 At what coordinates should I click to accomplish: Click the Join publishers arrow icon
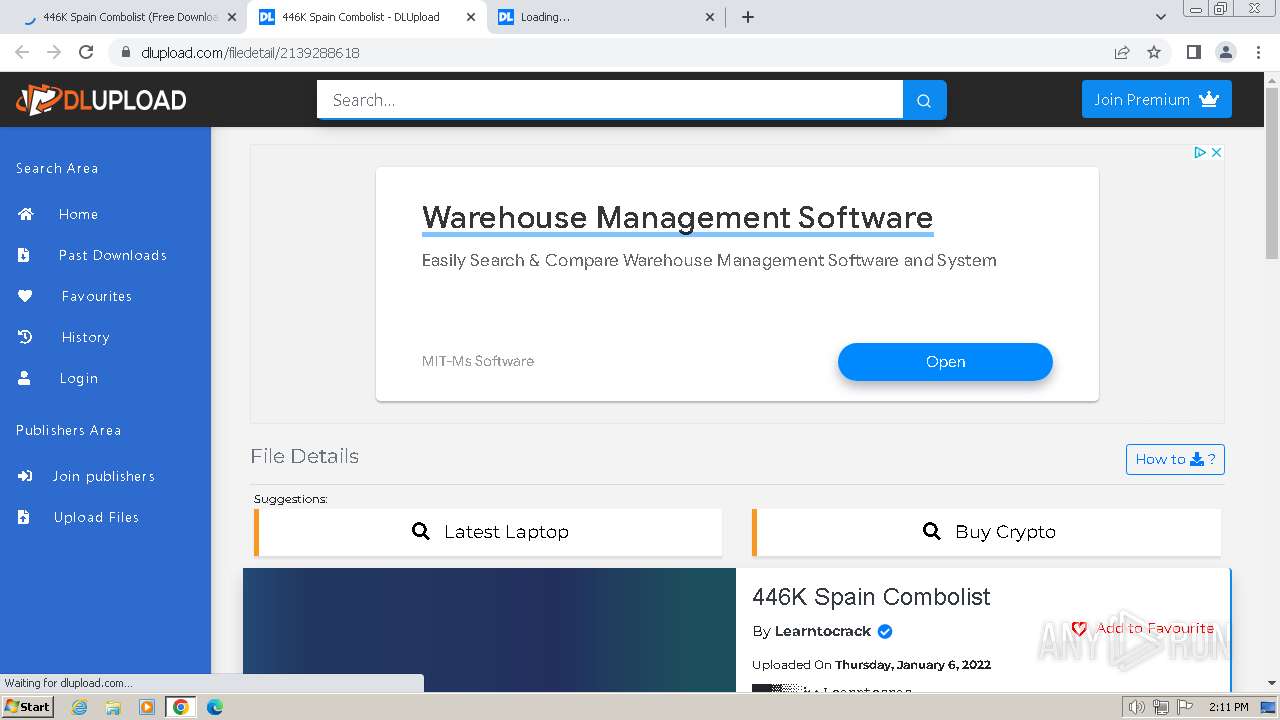[25, 476]
